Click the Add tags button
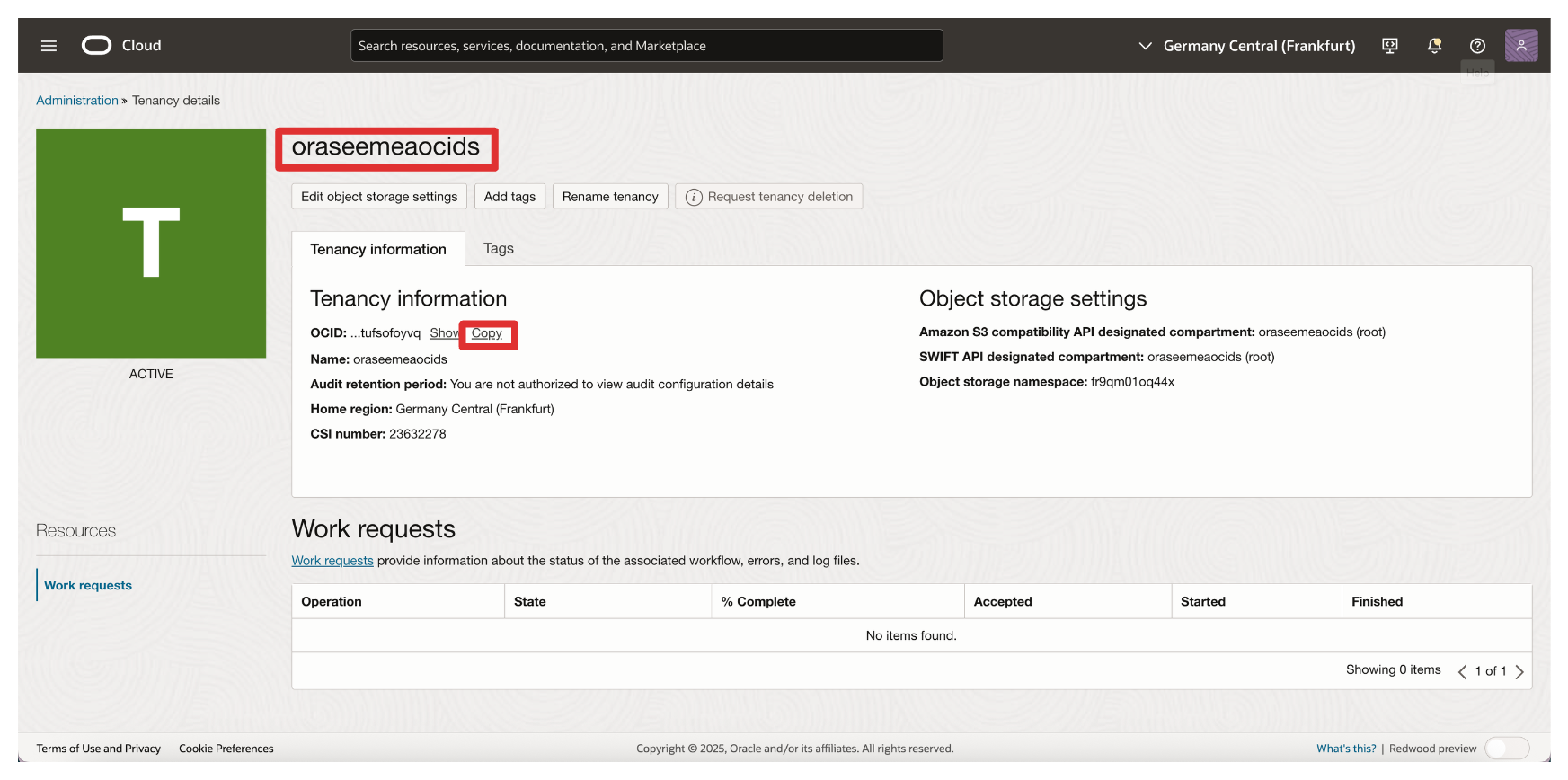 [x=509, y=197]
